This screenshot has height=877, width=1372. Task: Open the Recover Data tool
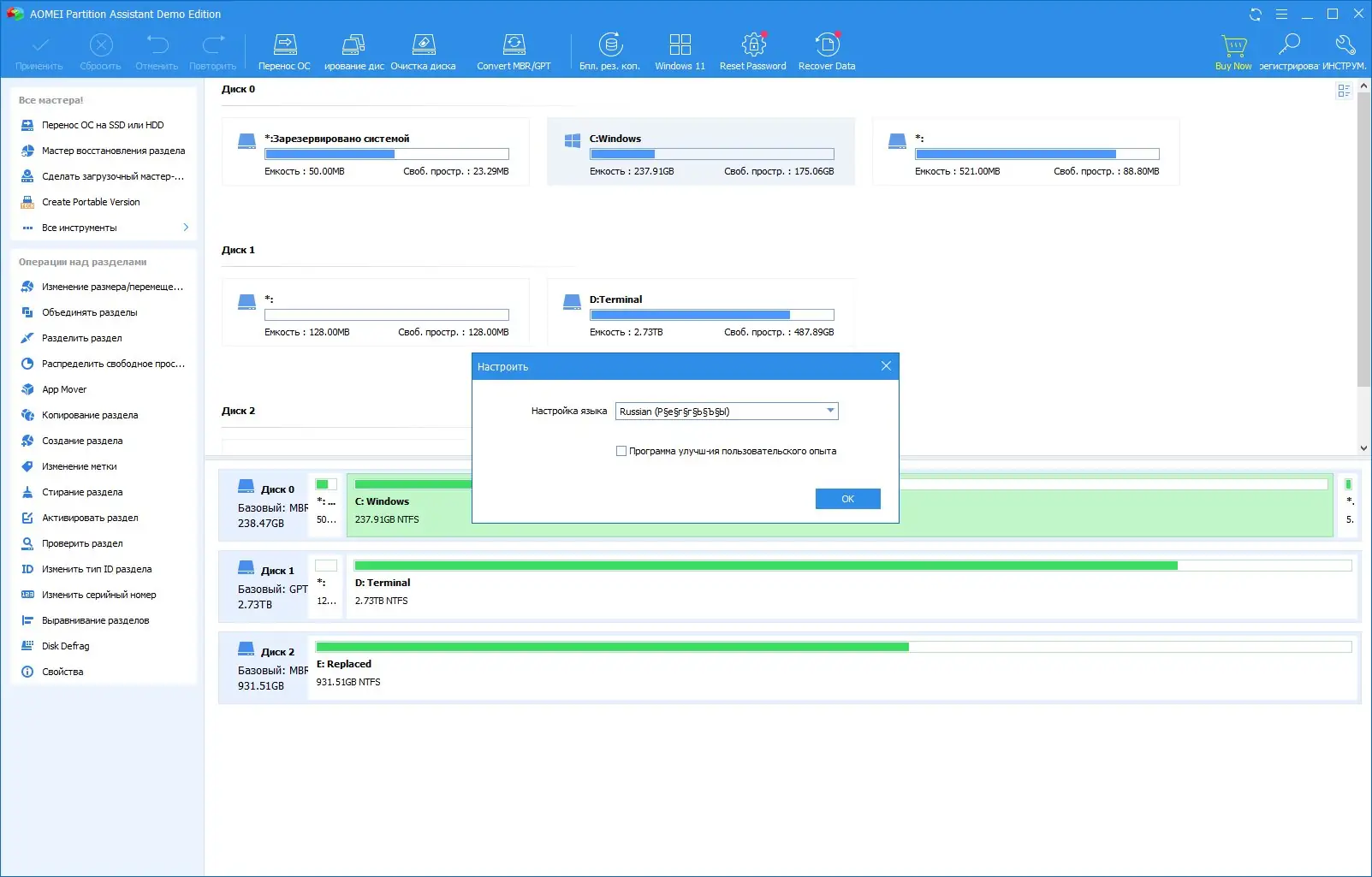pyautogui.click(x=827, y=52)
